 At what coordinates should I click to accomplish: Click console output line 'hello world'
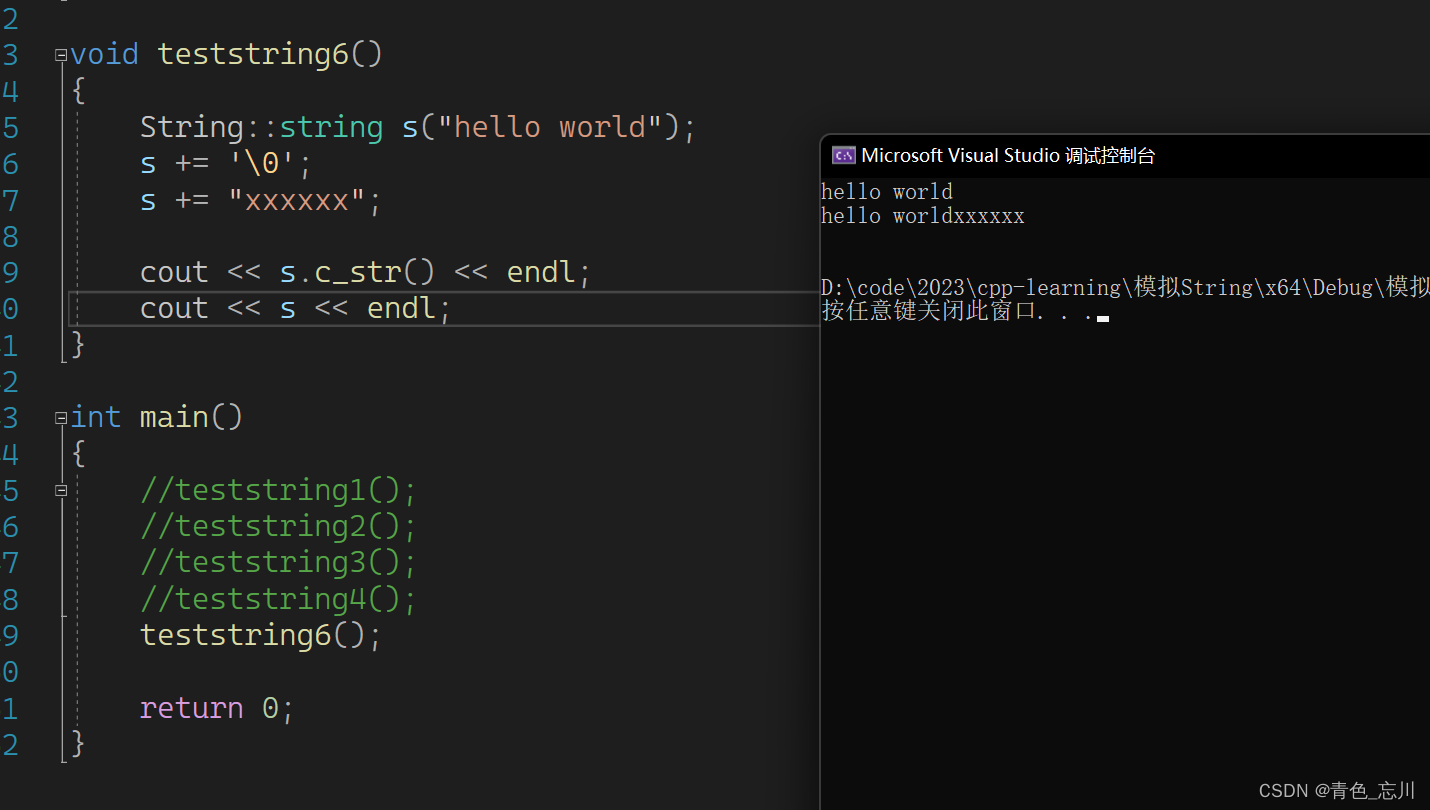coord(887,192)
